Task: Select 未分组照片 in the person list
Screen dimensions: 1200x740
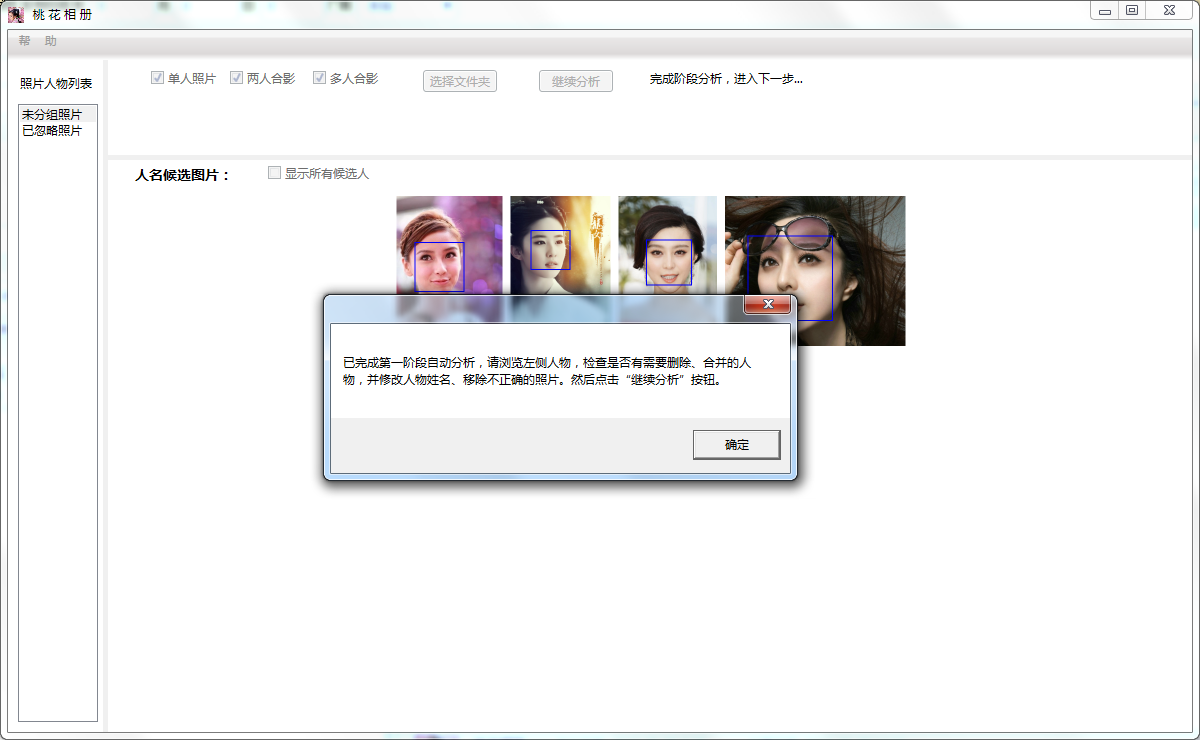Action: click(x=57, y=115)
